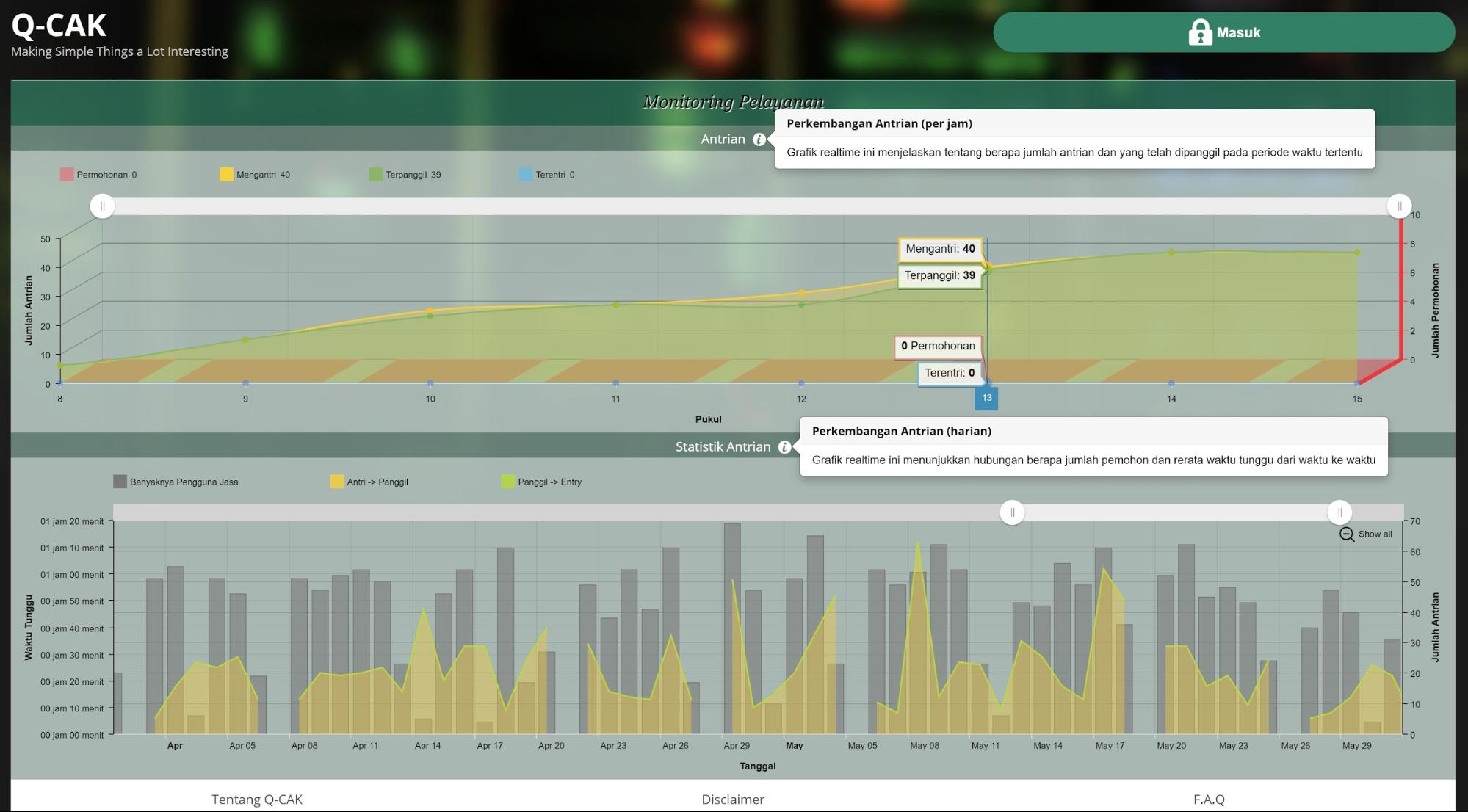Toggle the green Terpanggil legend marker
The image size is (1468, 812).
376,175
